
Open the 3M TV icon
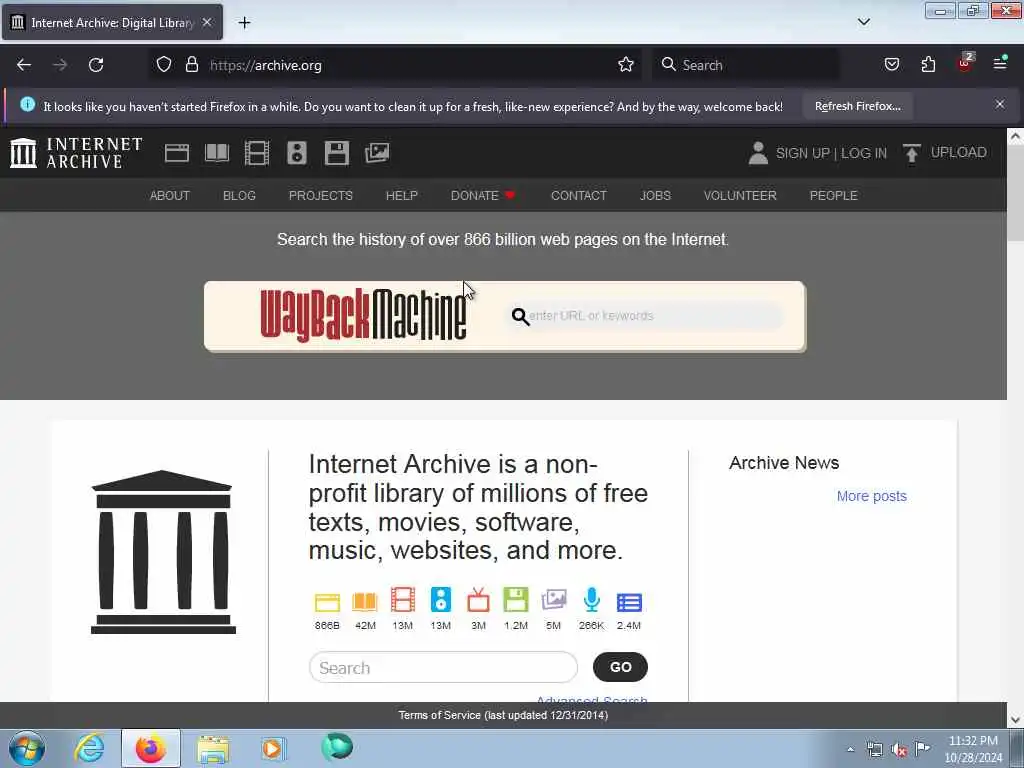pos(479,600)
